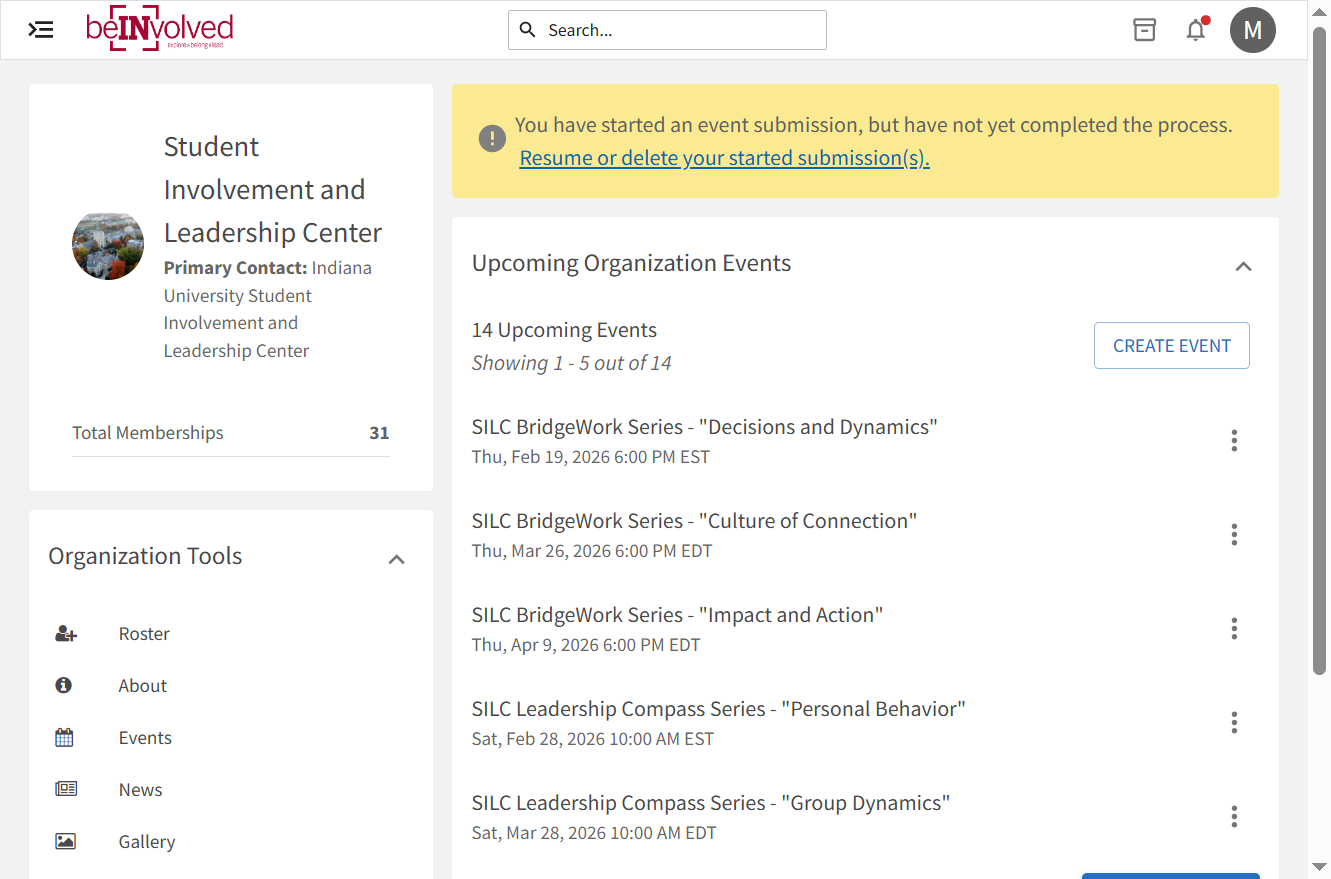
Task: Open "Decisions and Dynamics" event title
Action: [705, 427]
